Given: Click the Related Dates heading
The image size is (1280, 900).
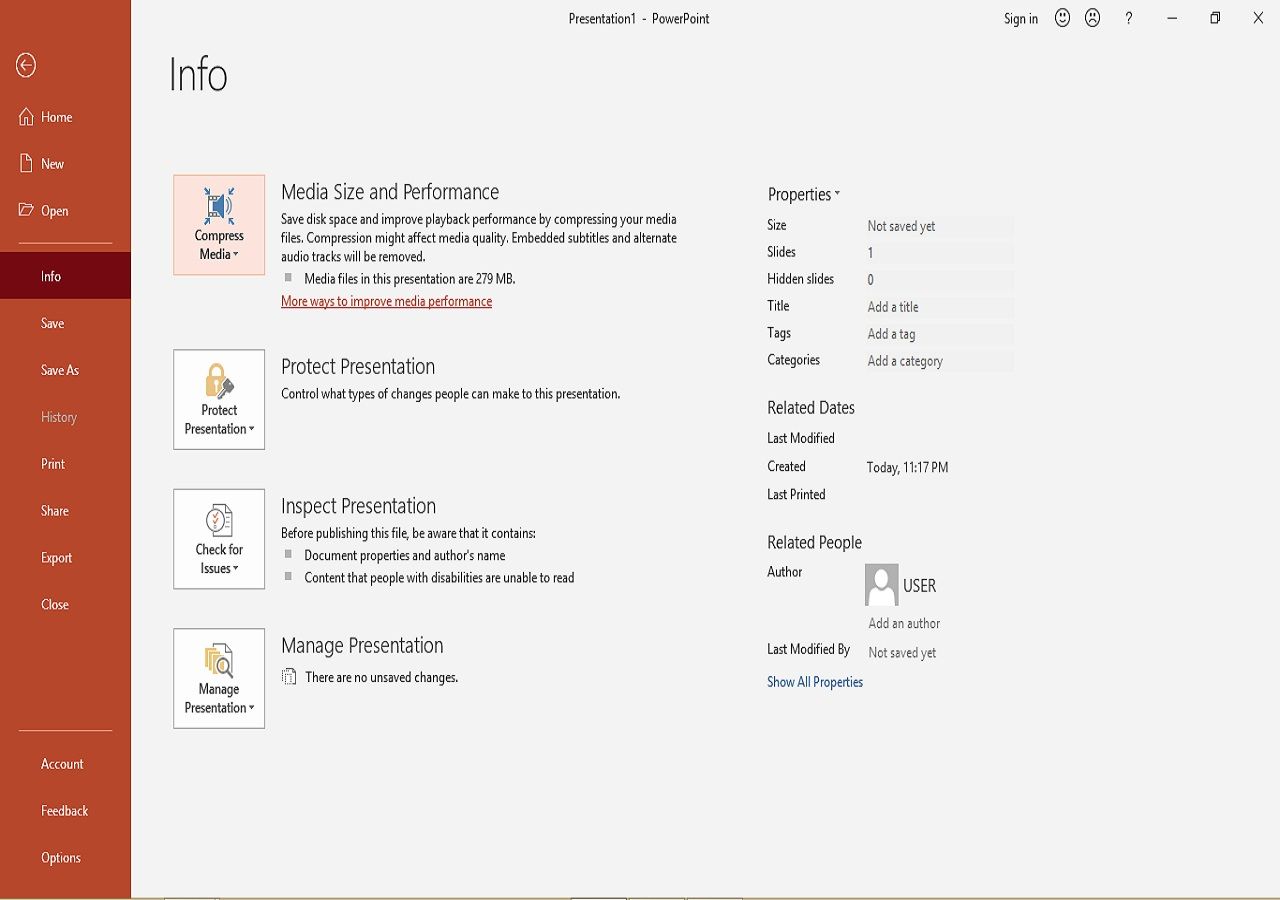Looking at the screenshot, I should (x=811, y=407).
